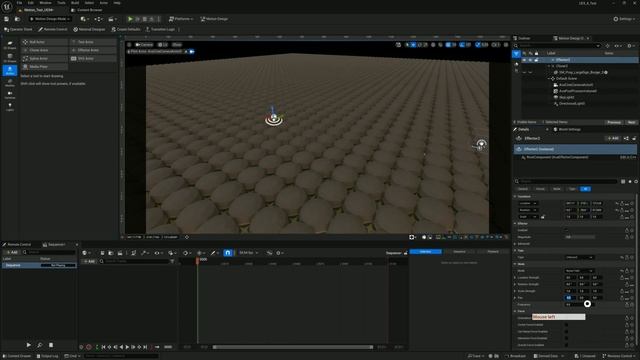Viewport: 640px width, 360px height.
Task: Open the Type dropdown in the Details panel
Action: coord(580,258)
